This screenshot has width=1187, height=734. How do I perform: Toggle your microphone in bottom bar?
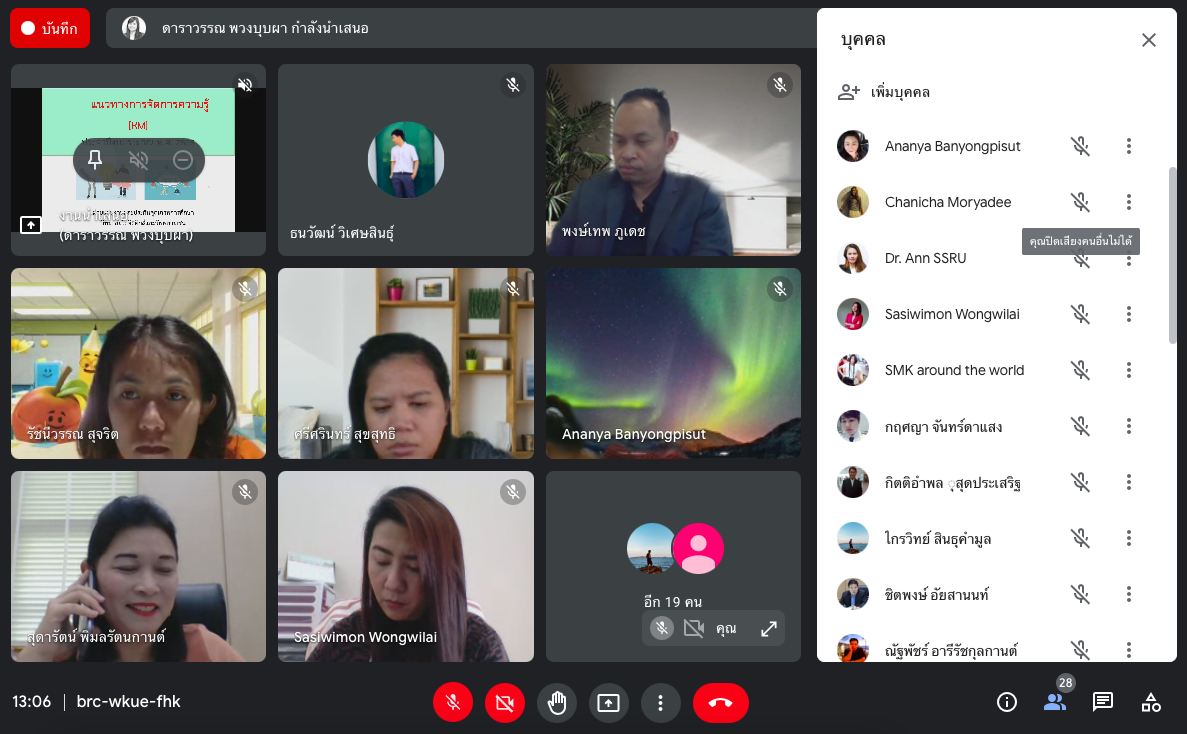(453, 703)
